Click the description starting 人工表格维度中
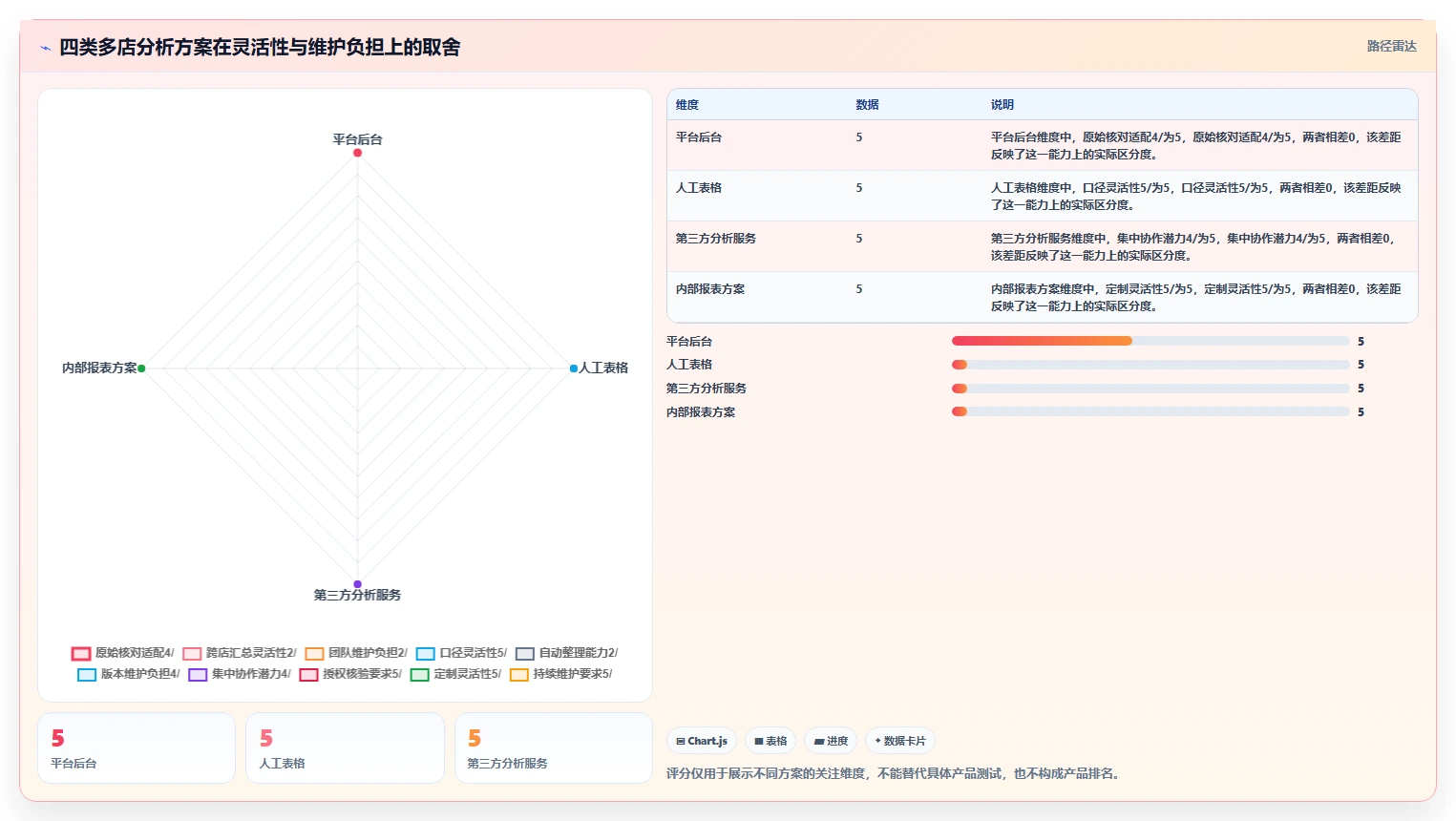This screenshot has width=1456, height=821. (x=1196, y=197)
